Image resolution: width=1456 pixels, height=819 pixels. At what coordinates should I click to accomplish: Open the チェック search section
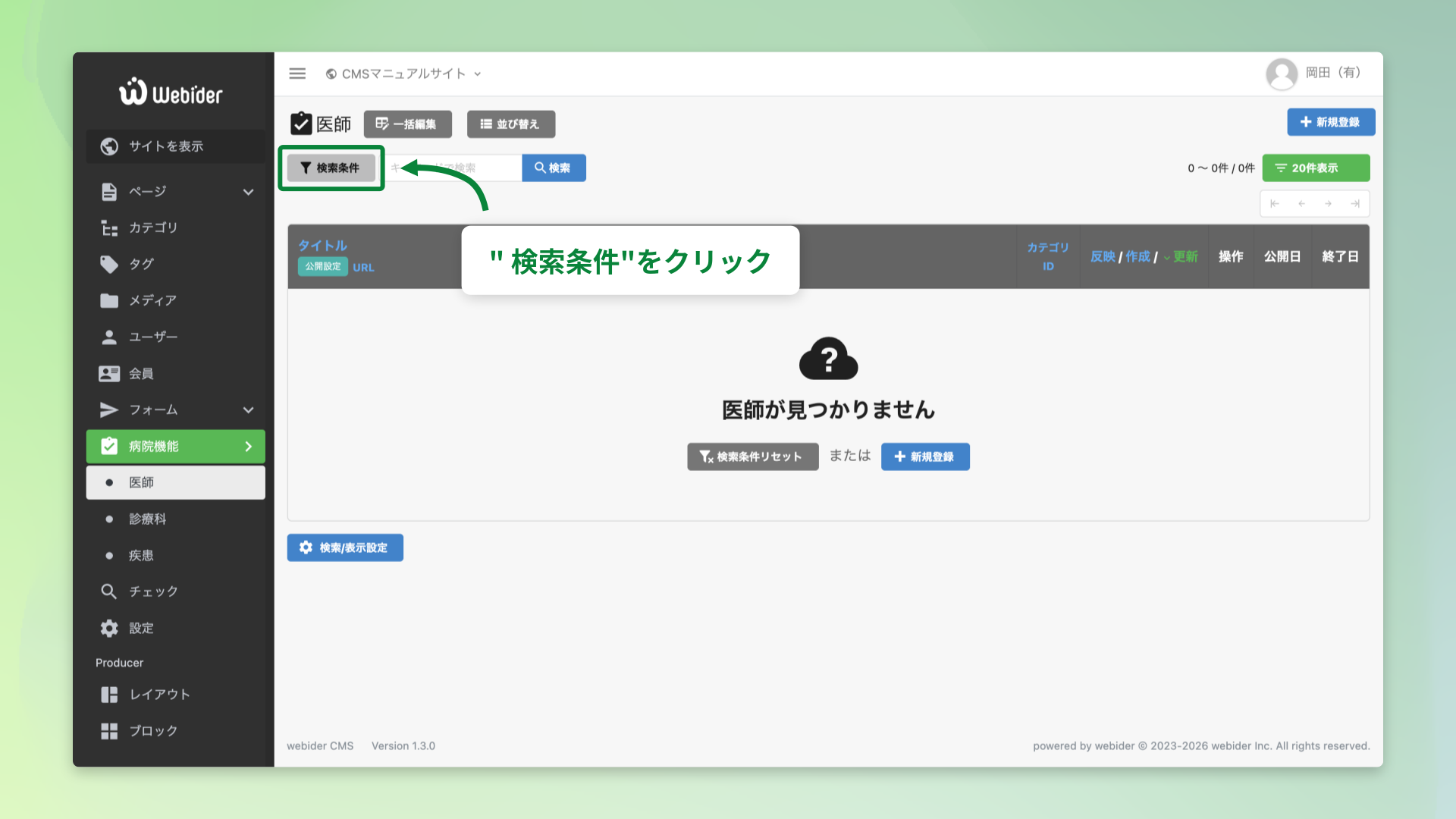pyautogui.click(x=152, y=591)
